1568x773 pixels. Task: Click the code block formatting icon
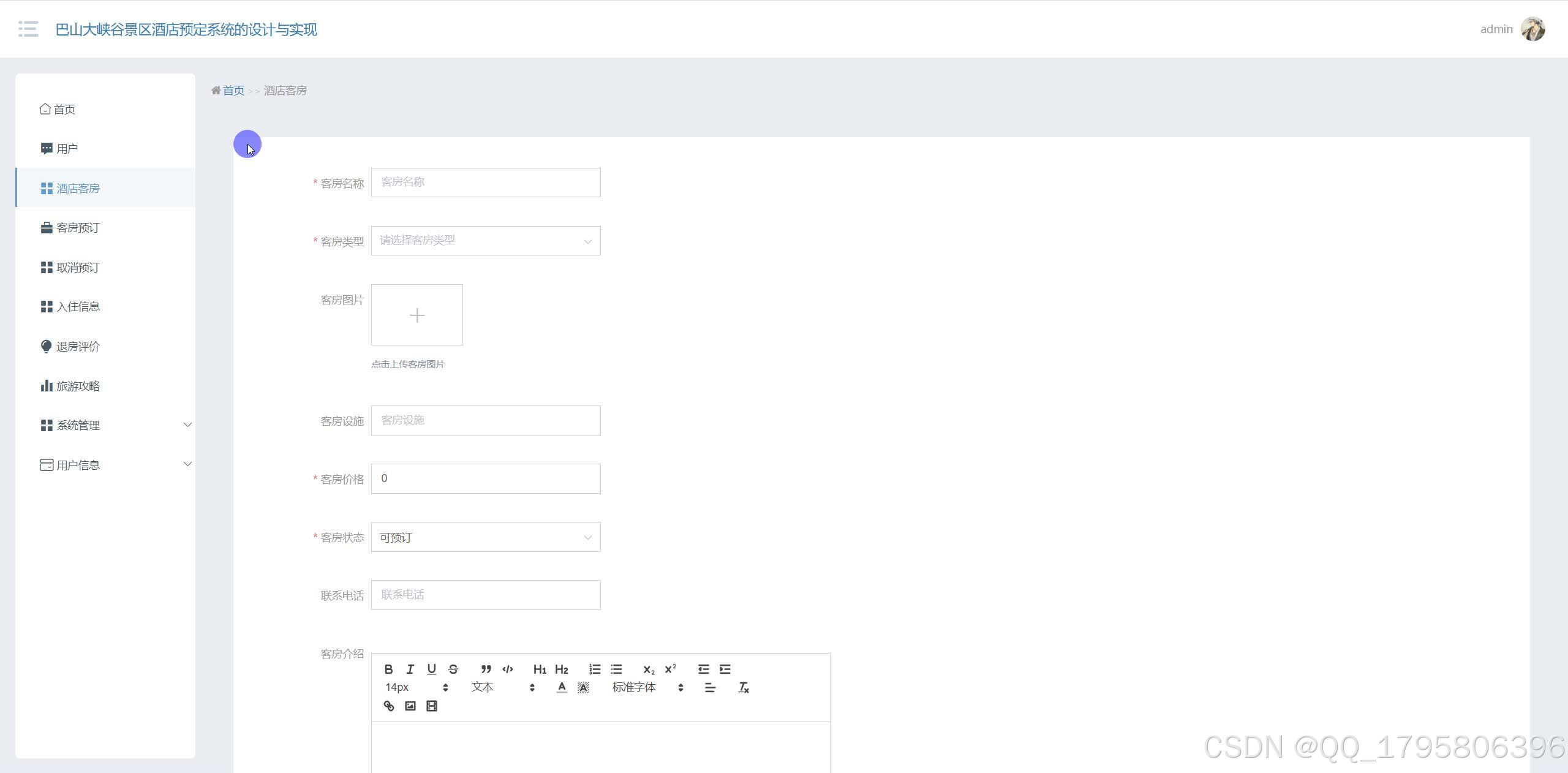pyautogui.click(x=507, y=668)
